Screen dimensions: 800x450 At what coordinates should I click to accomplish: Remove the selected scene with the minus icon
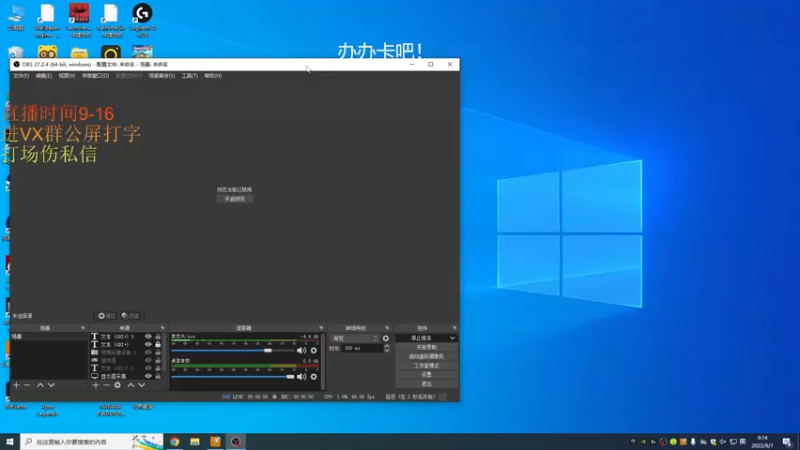click(27, 385)
